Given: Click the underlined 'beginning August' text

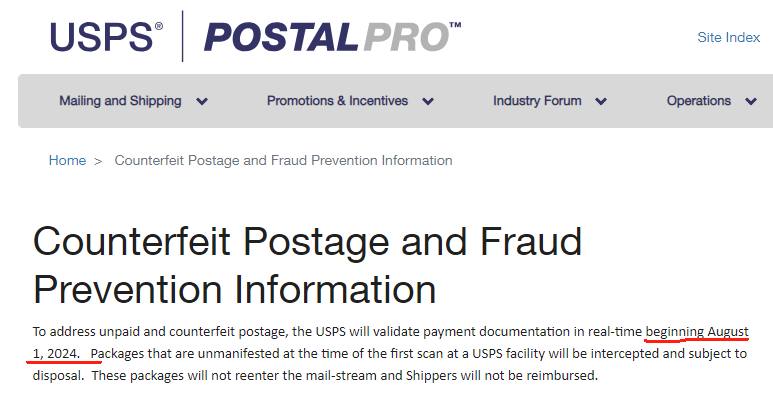Looking at the screenshot, I should click(697, 331).
